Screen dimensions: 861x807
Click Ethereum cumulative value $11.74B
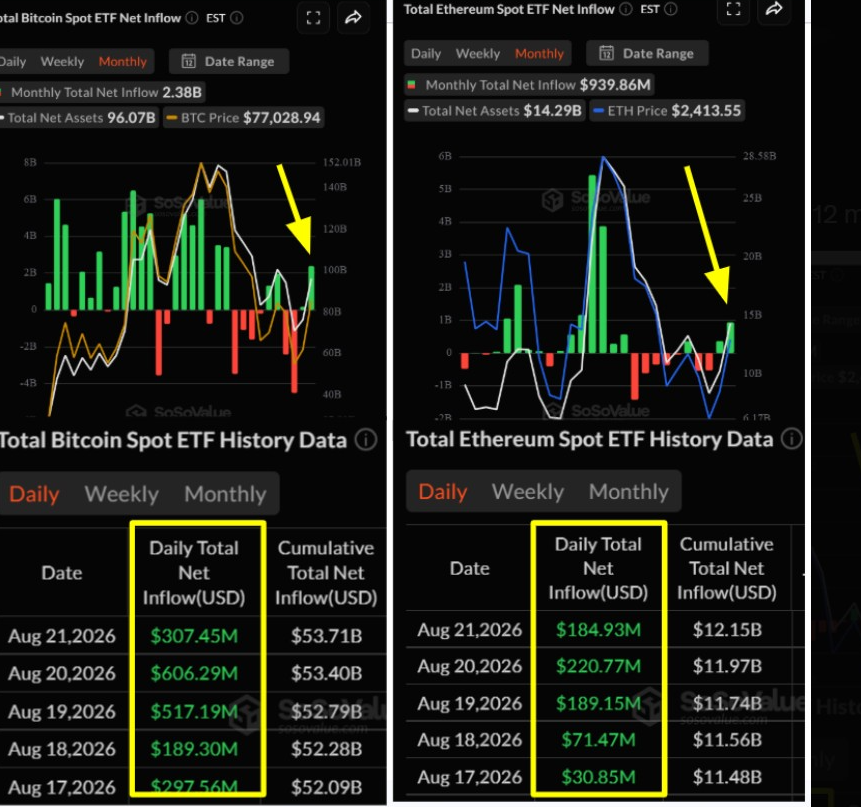coord(727,703)
